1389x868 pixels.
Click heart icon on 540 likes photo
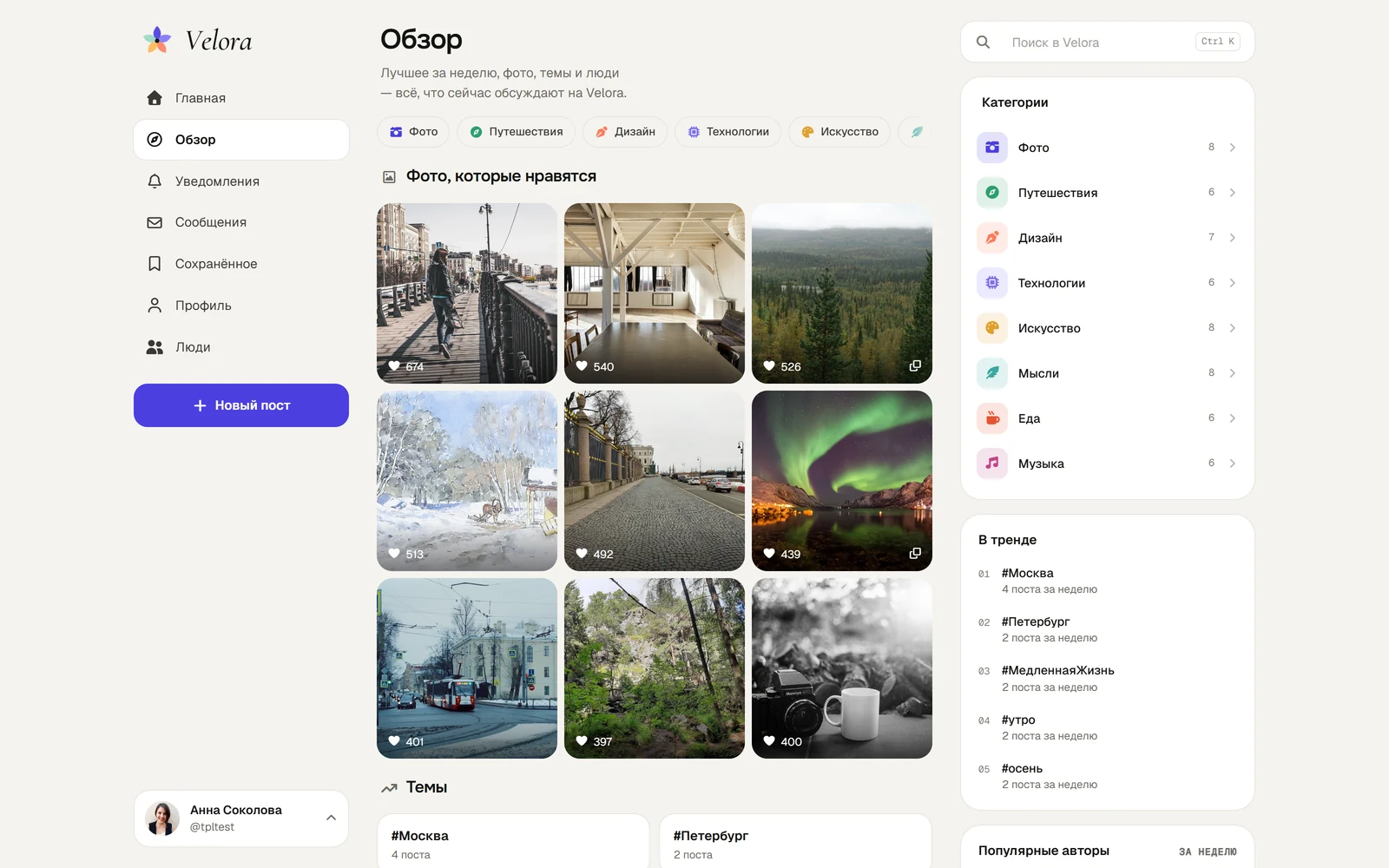point(582,366)
